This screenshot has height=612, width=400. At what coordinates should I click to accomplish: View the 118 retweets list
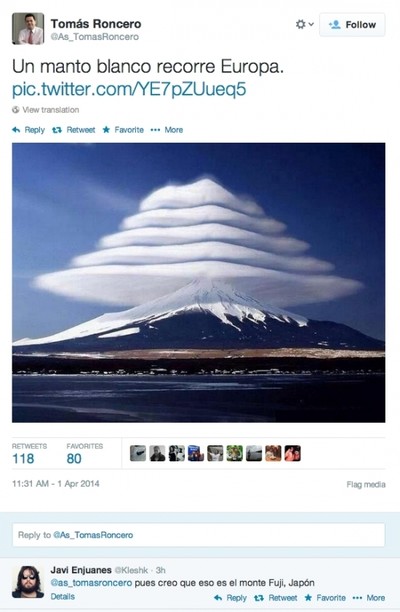click(29, 454)
